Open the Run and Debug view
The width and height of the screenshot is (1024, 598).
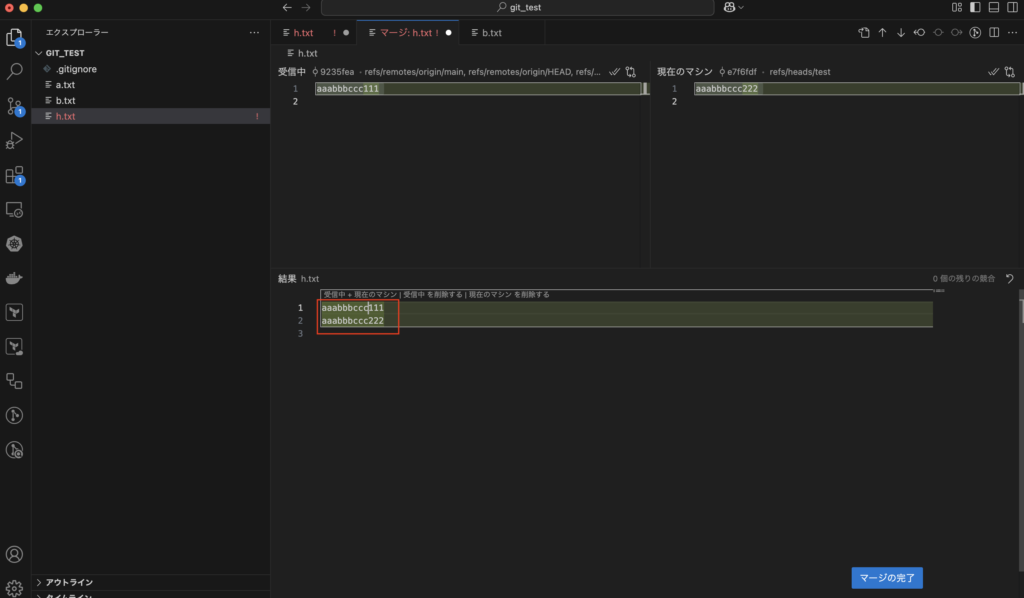click(14, 140)
